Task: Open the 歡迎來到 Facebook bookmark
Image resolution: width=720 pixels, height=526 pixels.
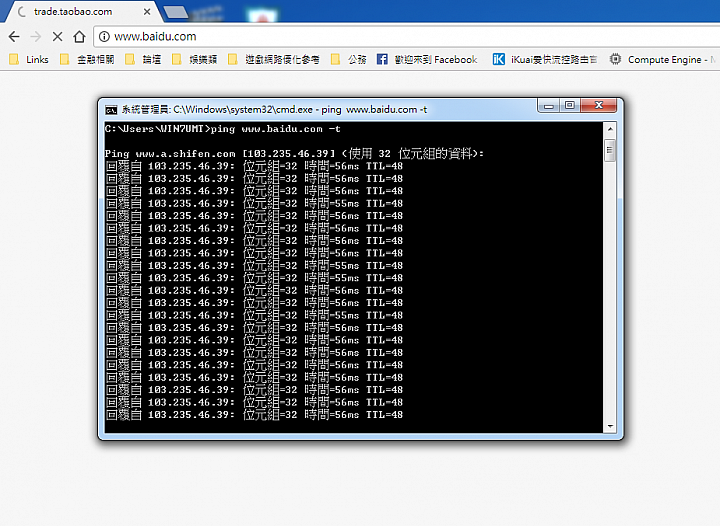Action: 427,59
